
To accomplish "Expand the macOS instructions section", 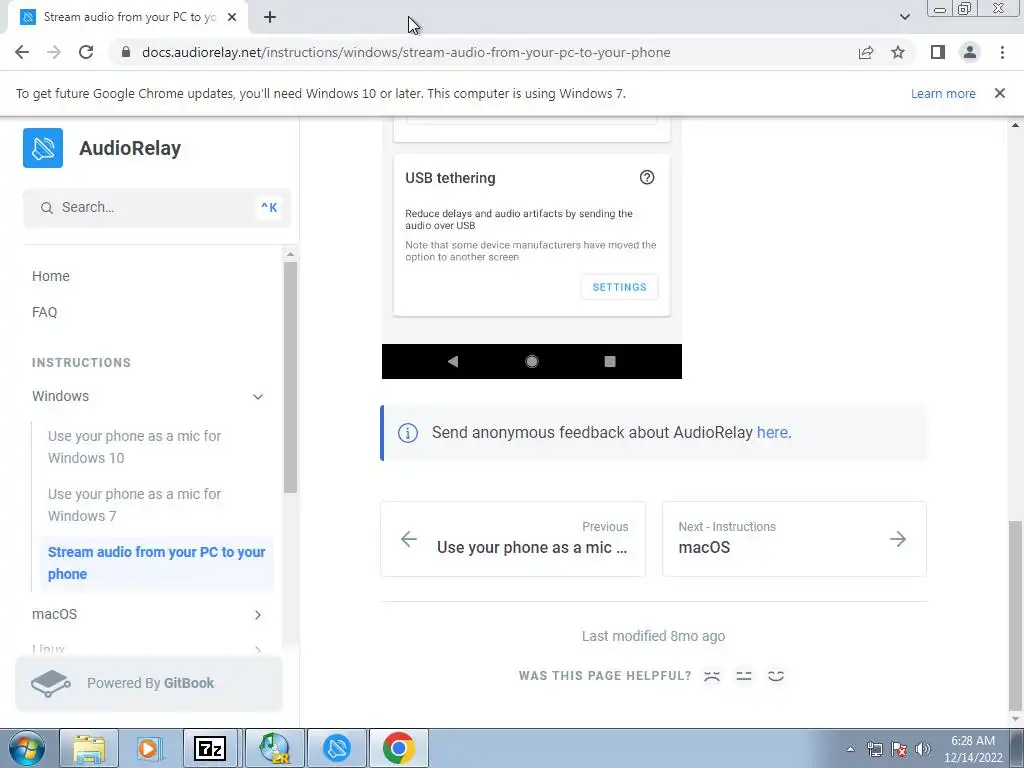I will (258, 615).
